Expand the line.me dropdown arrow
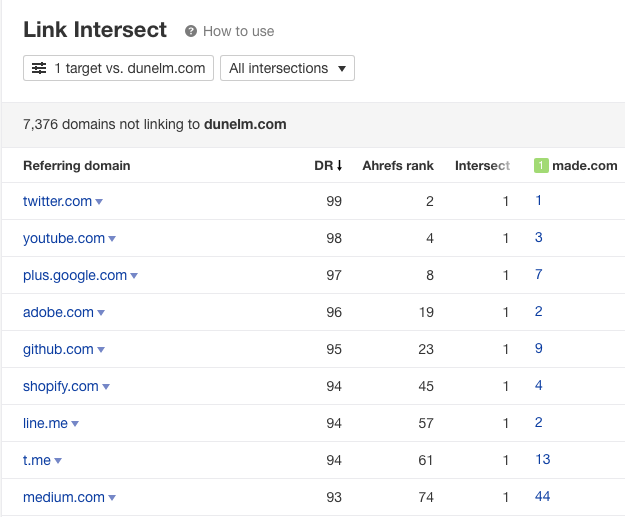625x517 pixels. tap(75, 424)
